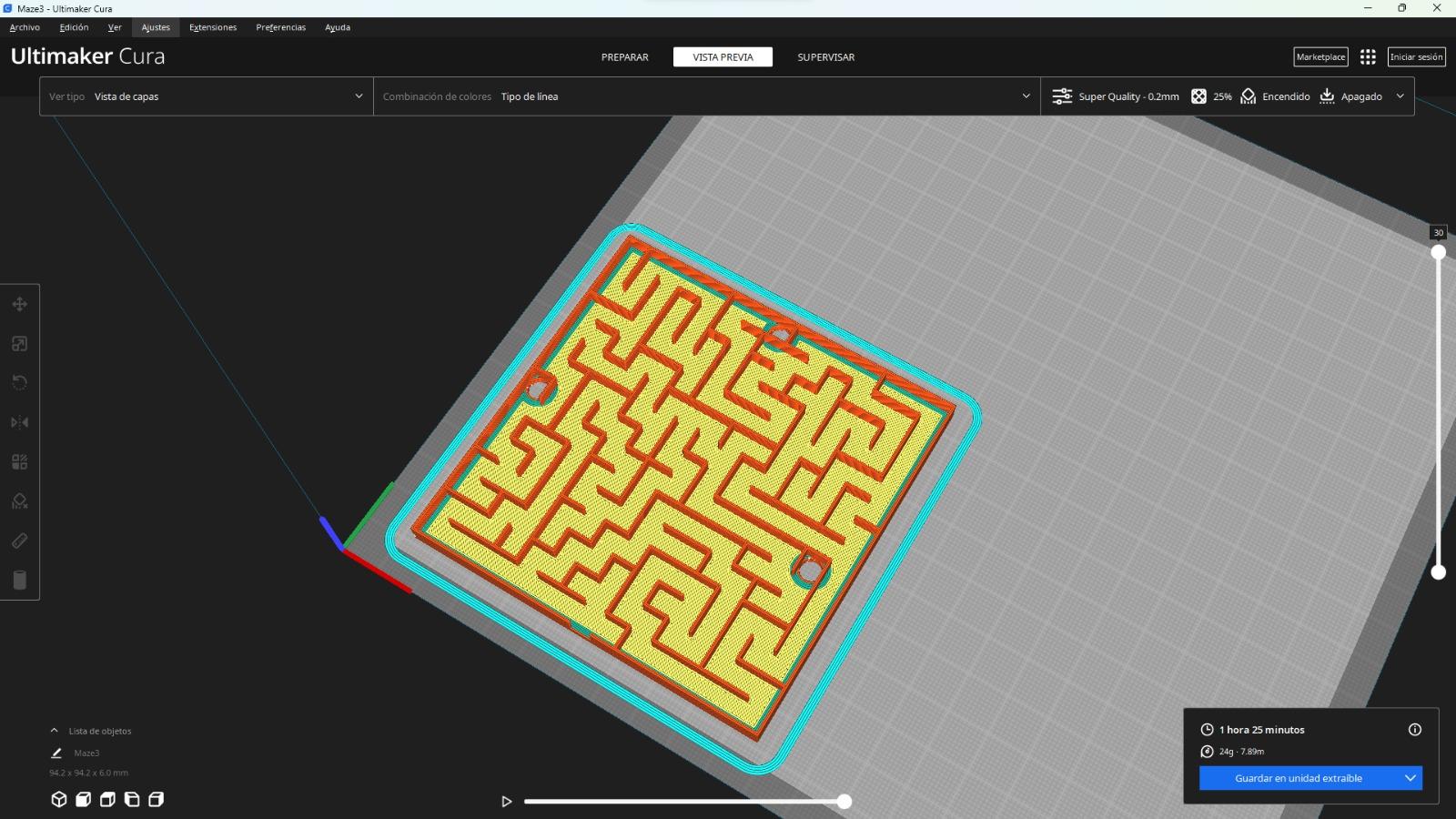Click Iniciar sesión button
This screenshot has width=1456, height=819.
[x=1417, y=56]
